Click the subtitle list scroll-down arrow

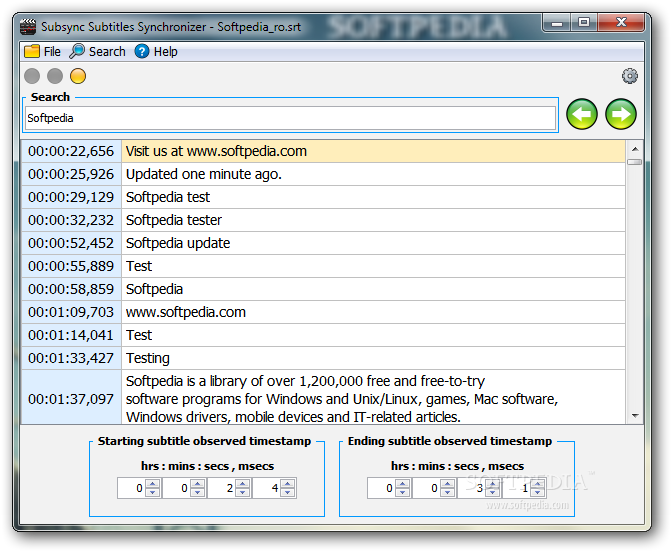coord(635,416)
